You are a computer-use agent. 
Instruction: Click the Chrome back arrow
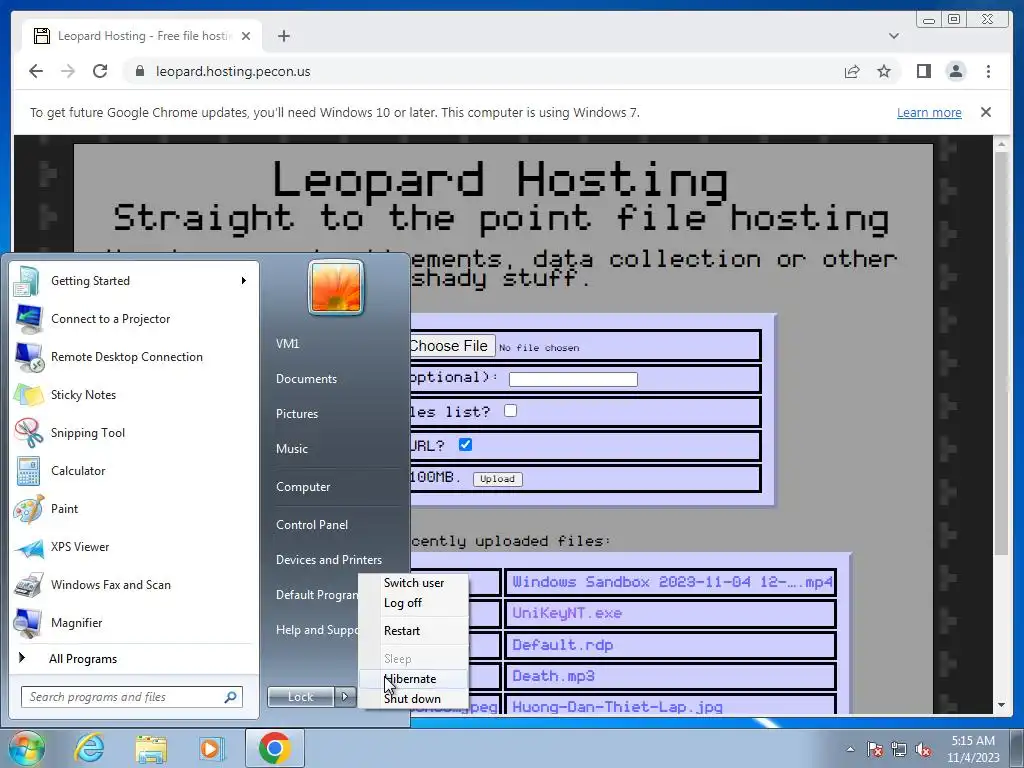pos(36,71)
